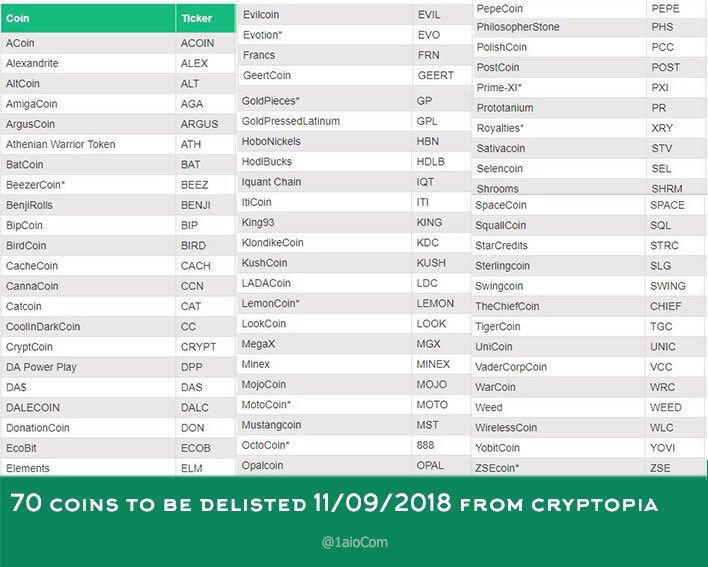Image resolution: width=708 pixels, height=567 pixels.
Task: Click the Athenian Warrior Token entry
Action: (60, 144)
